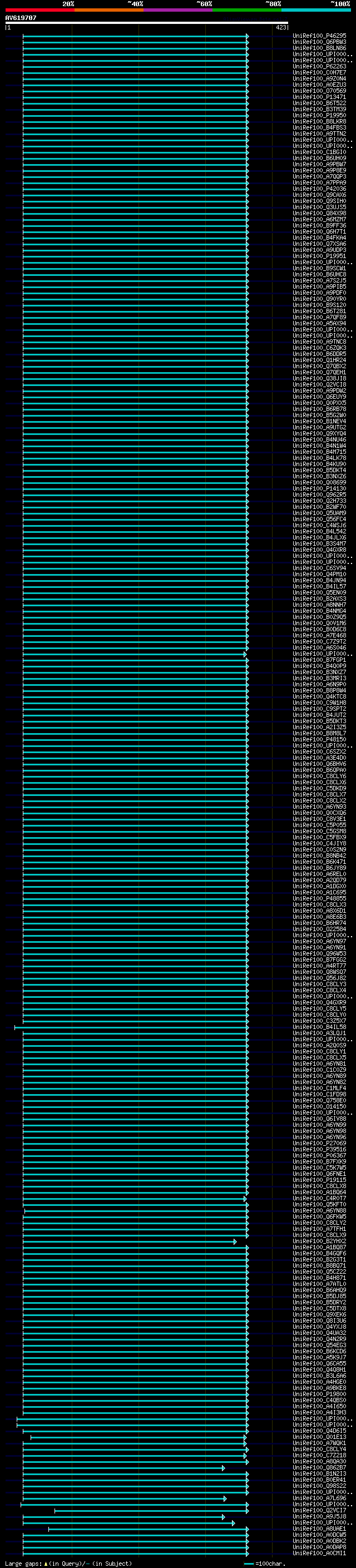Screen dimensions: 356x1568
Task: Click alignment bar for UniRef100_P19951
Action: (135, 256)
